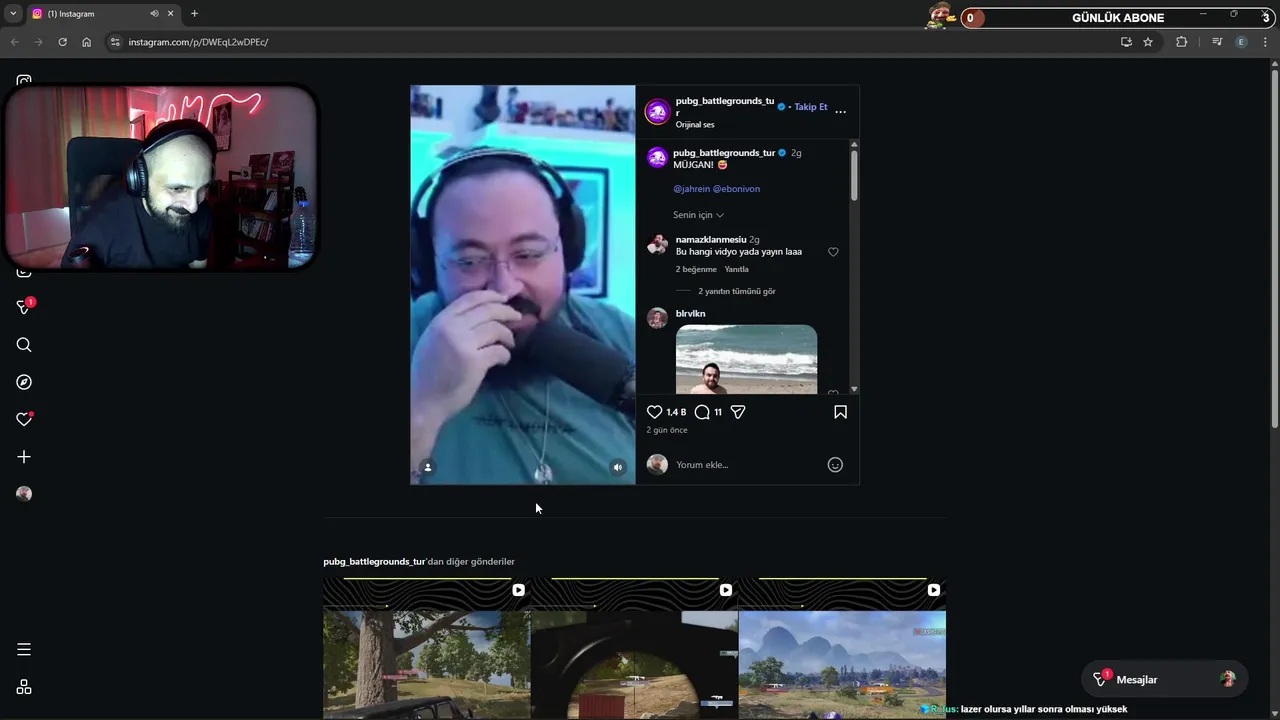Screen dimensions: 1280x720
Task: Open the floating 'Mesajlar' messages button
Action: [x=1164, y=680]
